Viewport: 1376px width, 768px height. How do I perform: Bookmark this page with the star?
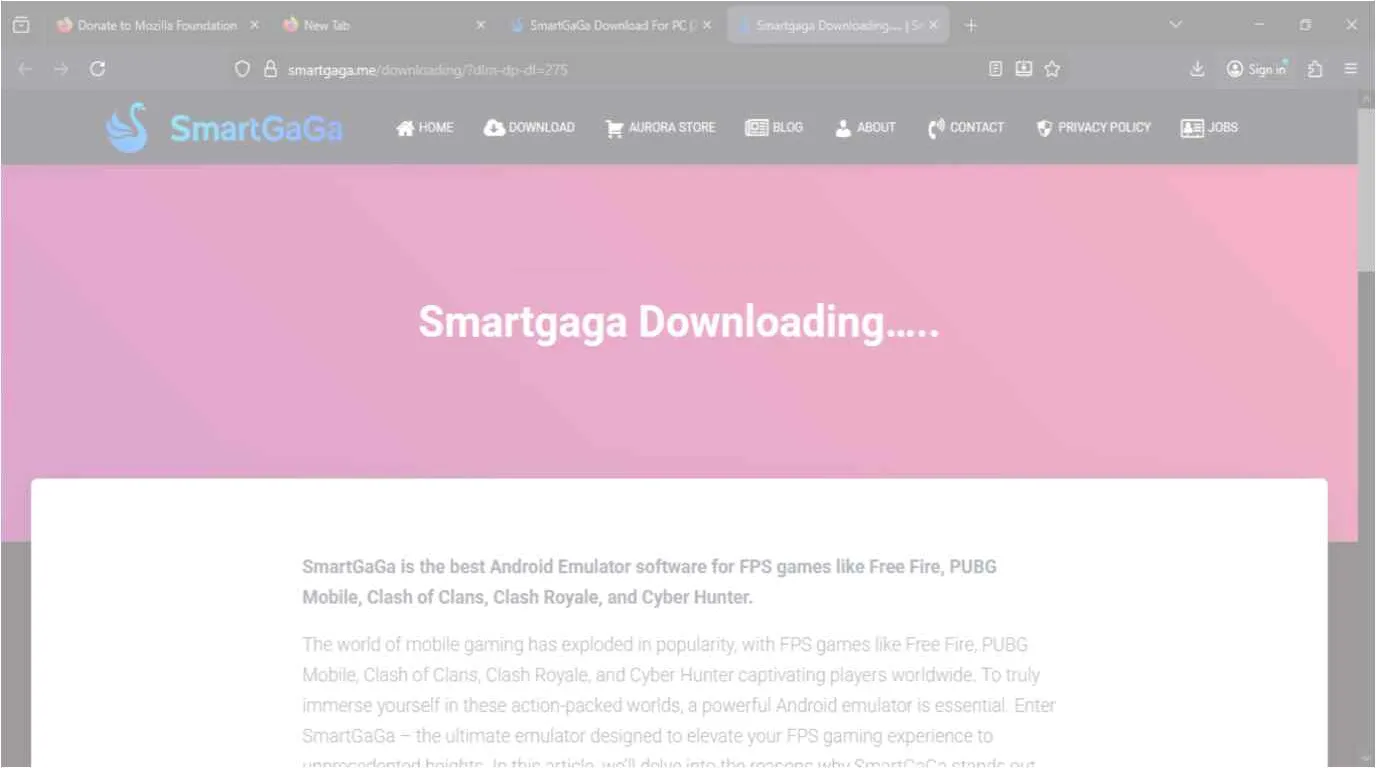pos(1052,69)
